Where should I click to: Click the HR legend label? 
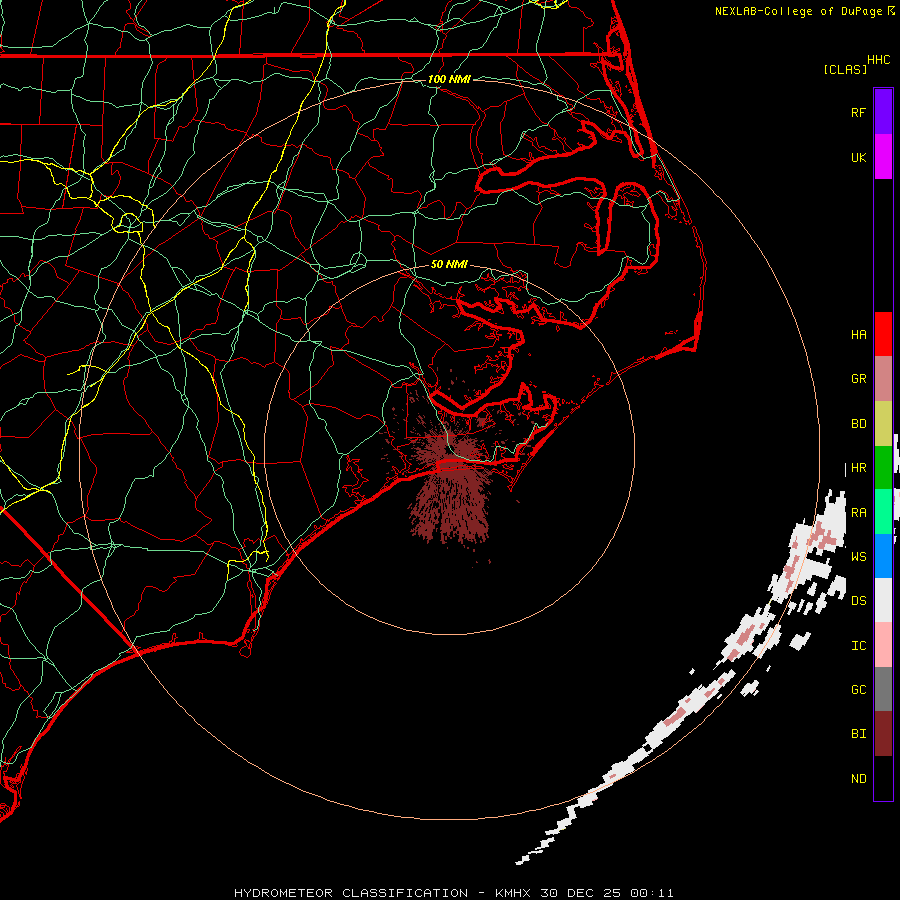(859, 468)
